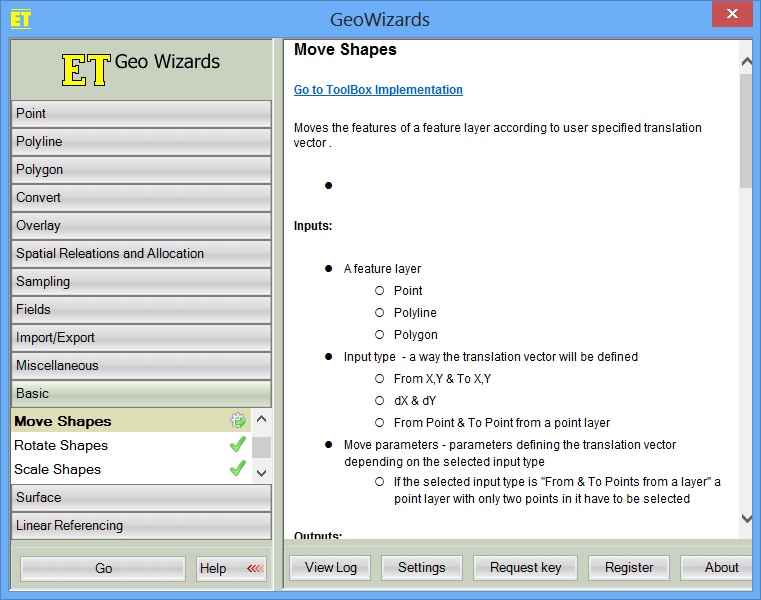761x600 pixels.
Task: Select Scale Shapes in the function list
Action: 131,469
